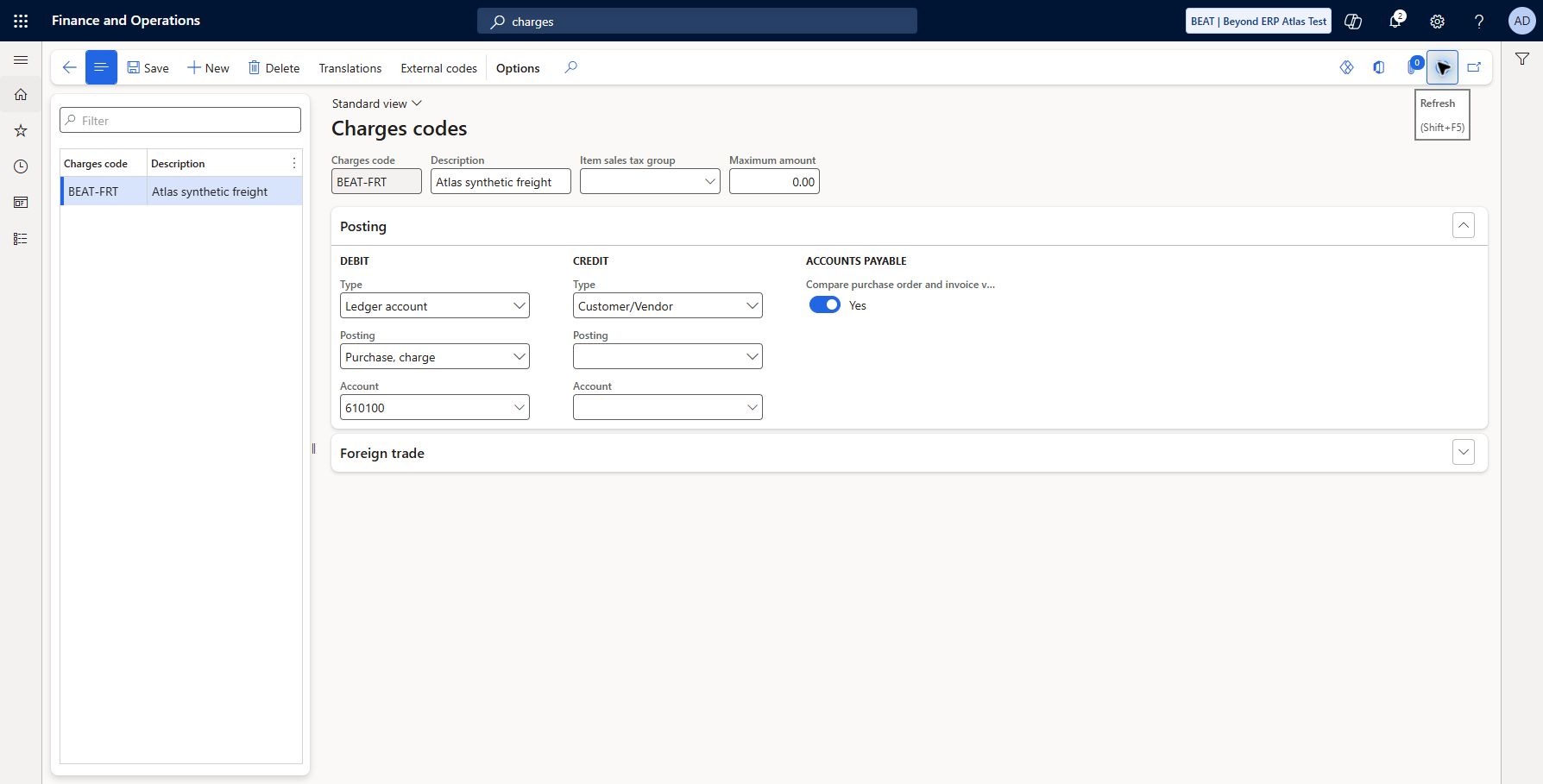Open notifications bell
Viewport: 1543px width, 784px height.
point(1395,21)
